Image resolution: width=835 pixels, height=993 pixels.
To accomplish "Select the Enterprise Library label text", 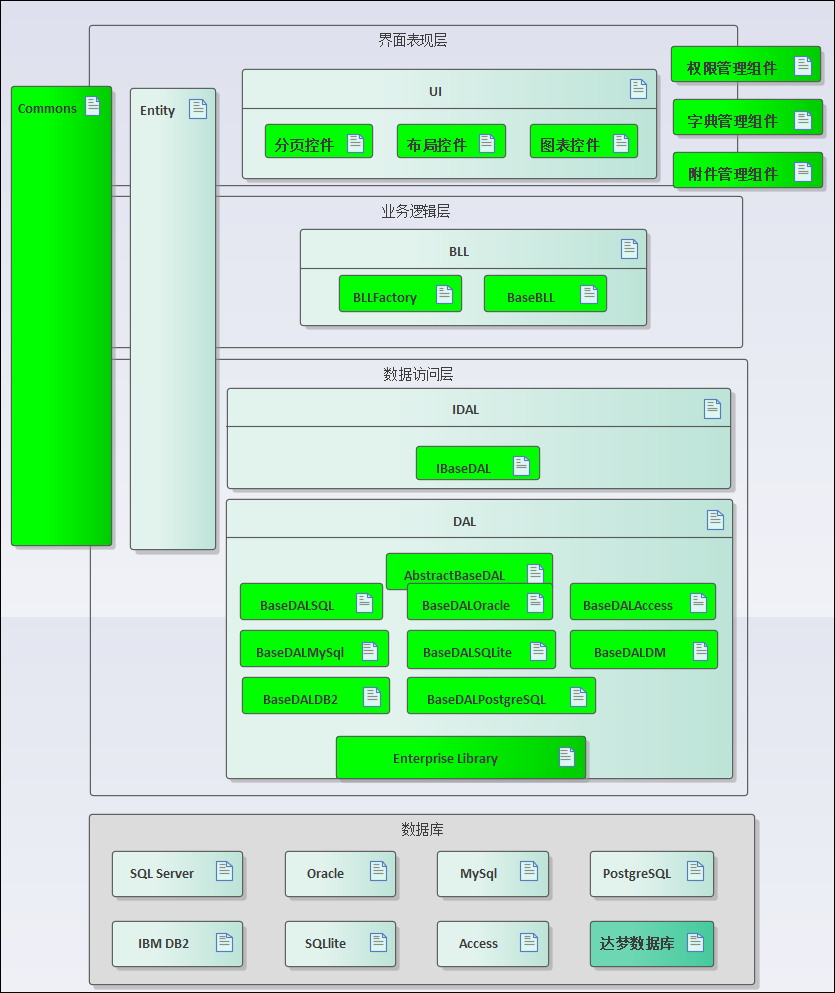I will coord(445,759).
